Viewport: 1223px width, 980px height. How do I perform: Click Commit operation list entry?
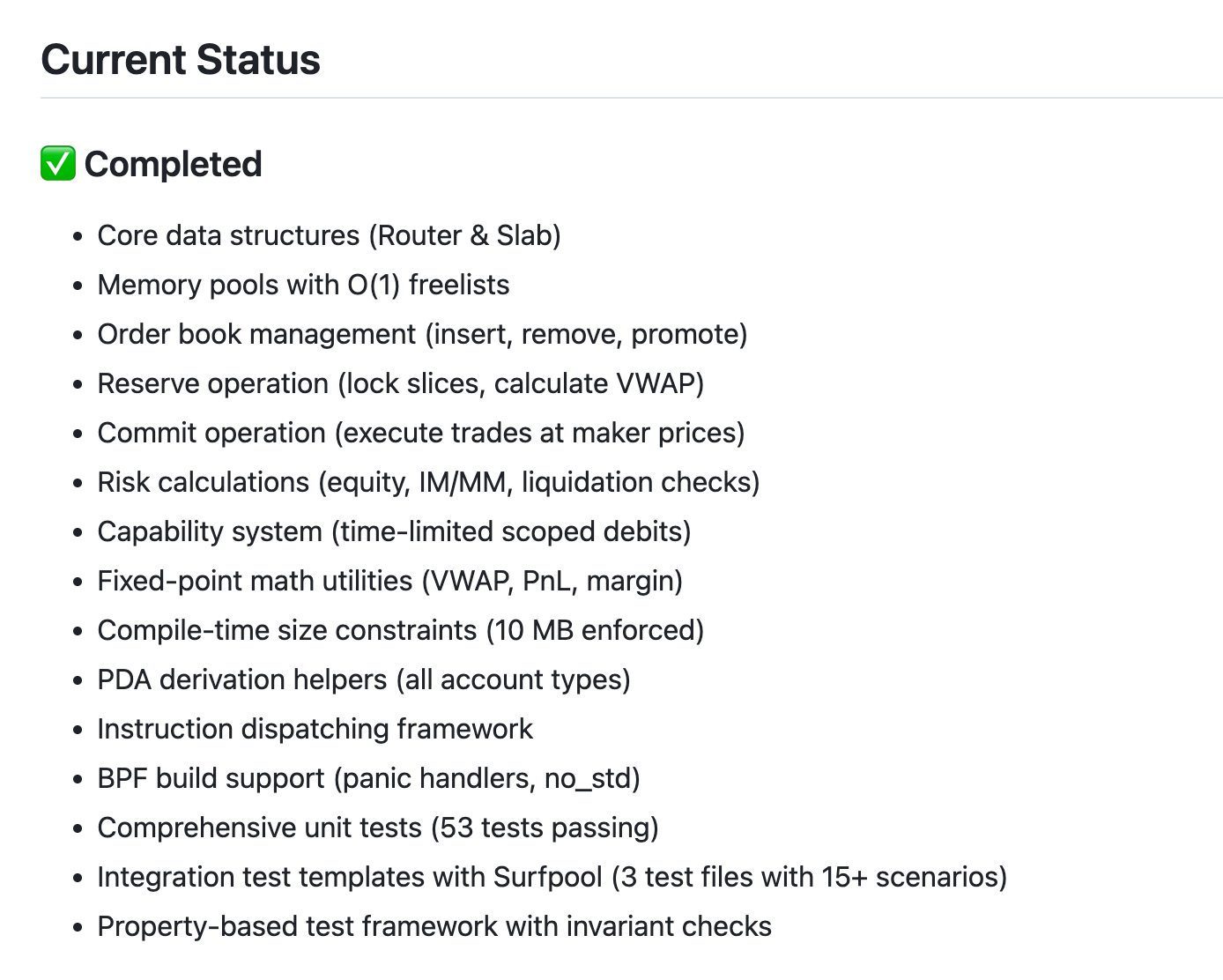tap(420, 433)
